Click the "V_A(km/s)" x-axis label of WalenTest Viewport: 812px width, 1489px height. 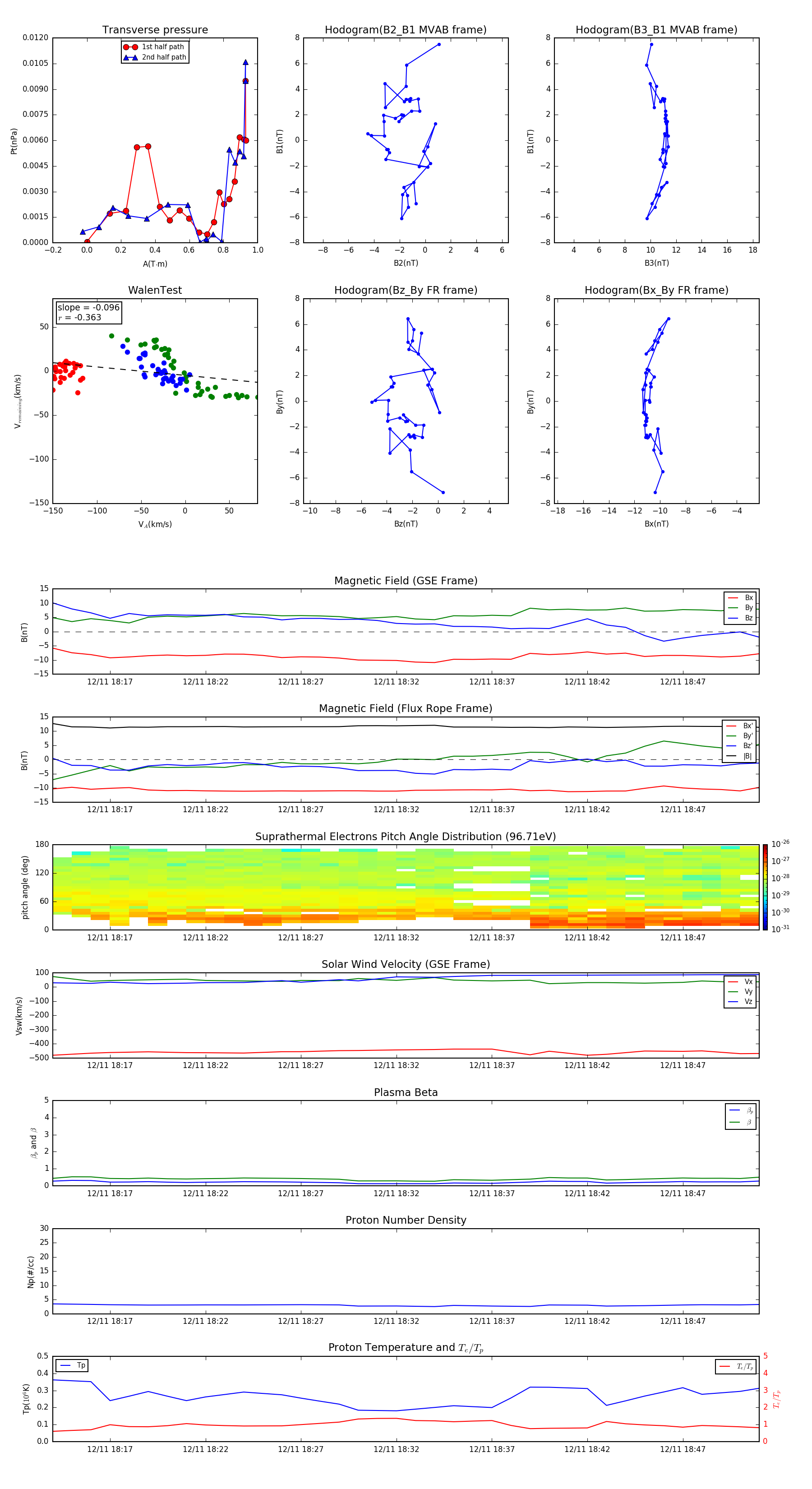pyautogui.click(x=155, y=524)
